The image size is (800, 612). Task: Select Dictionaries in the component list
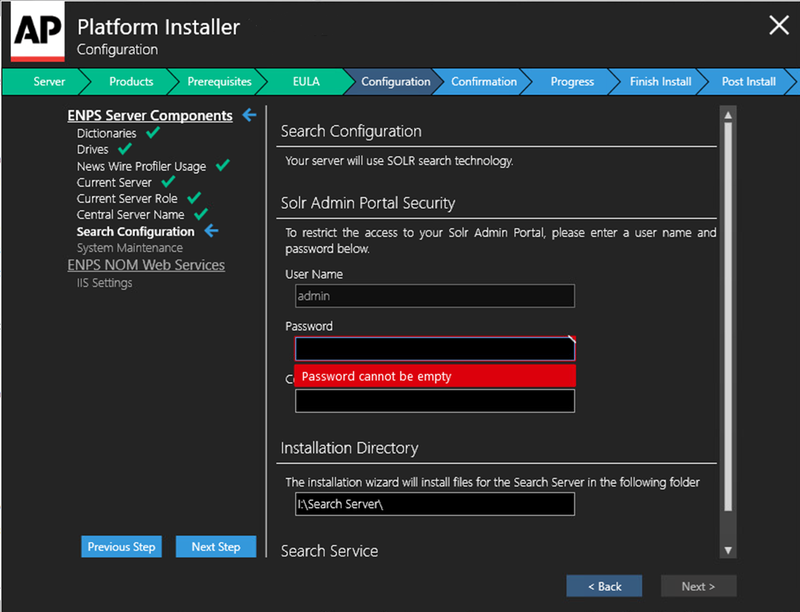pos(107,133)
